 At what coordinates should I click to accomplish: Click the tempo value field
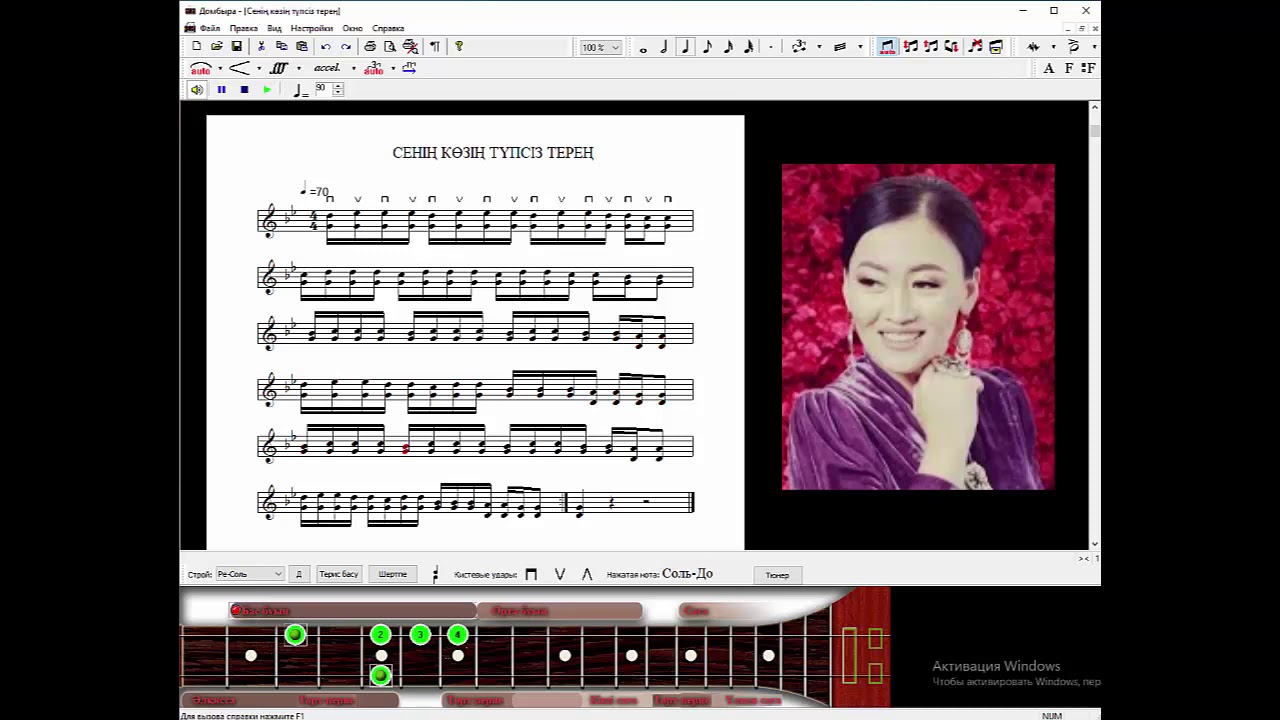point(322,89)
